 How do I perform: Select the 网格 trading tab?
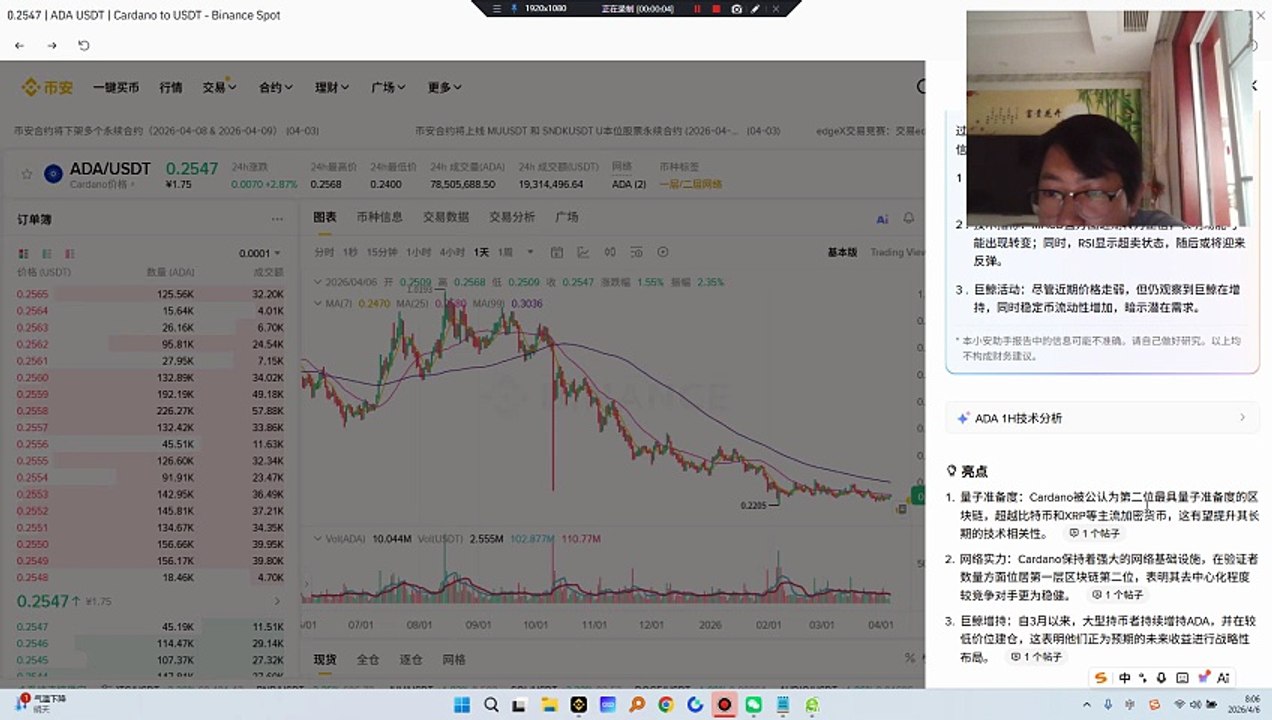[454, 660]
